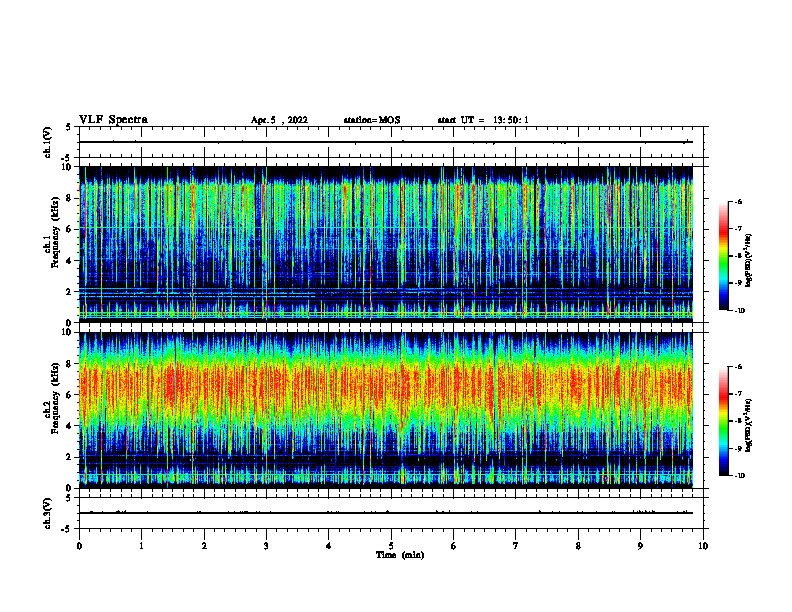
Task: Click the ch.3 voltage waveform trace
Action: 386,513
